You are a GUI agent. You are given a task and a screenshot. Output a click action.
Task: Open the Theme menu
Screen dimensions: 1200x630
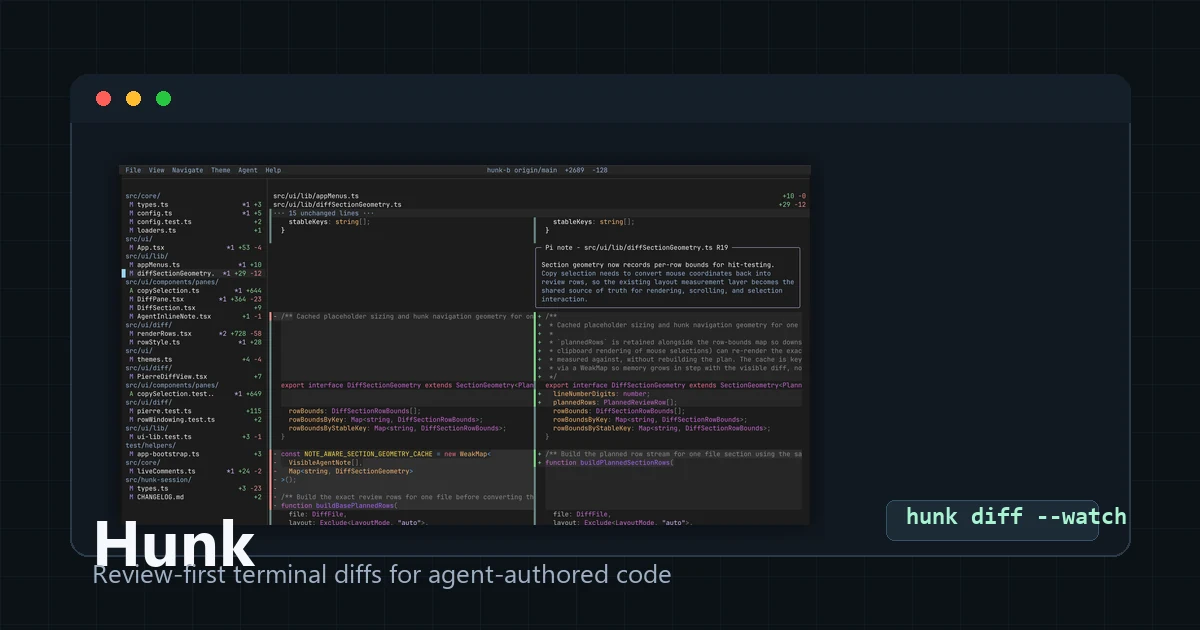click(x=220, y=170)
